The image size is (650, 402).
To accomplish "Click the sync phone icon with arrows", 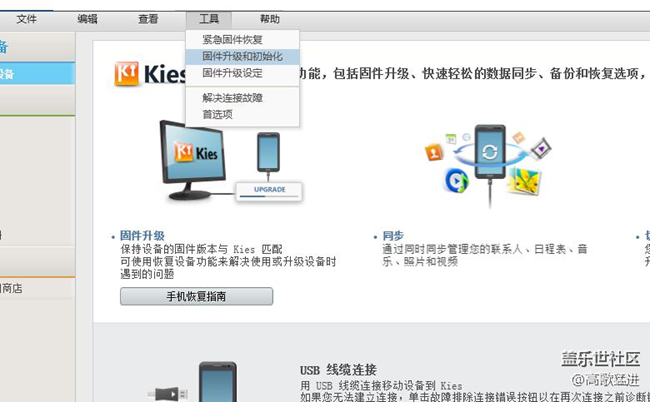I will pos(490,152).
